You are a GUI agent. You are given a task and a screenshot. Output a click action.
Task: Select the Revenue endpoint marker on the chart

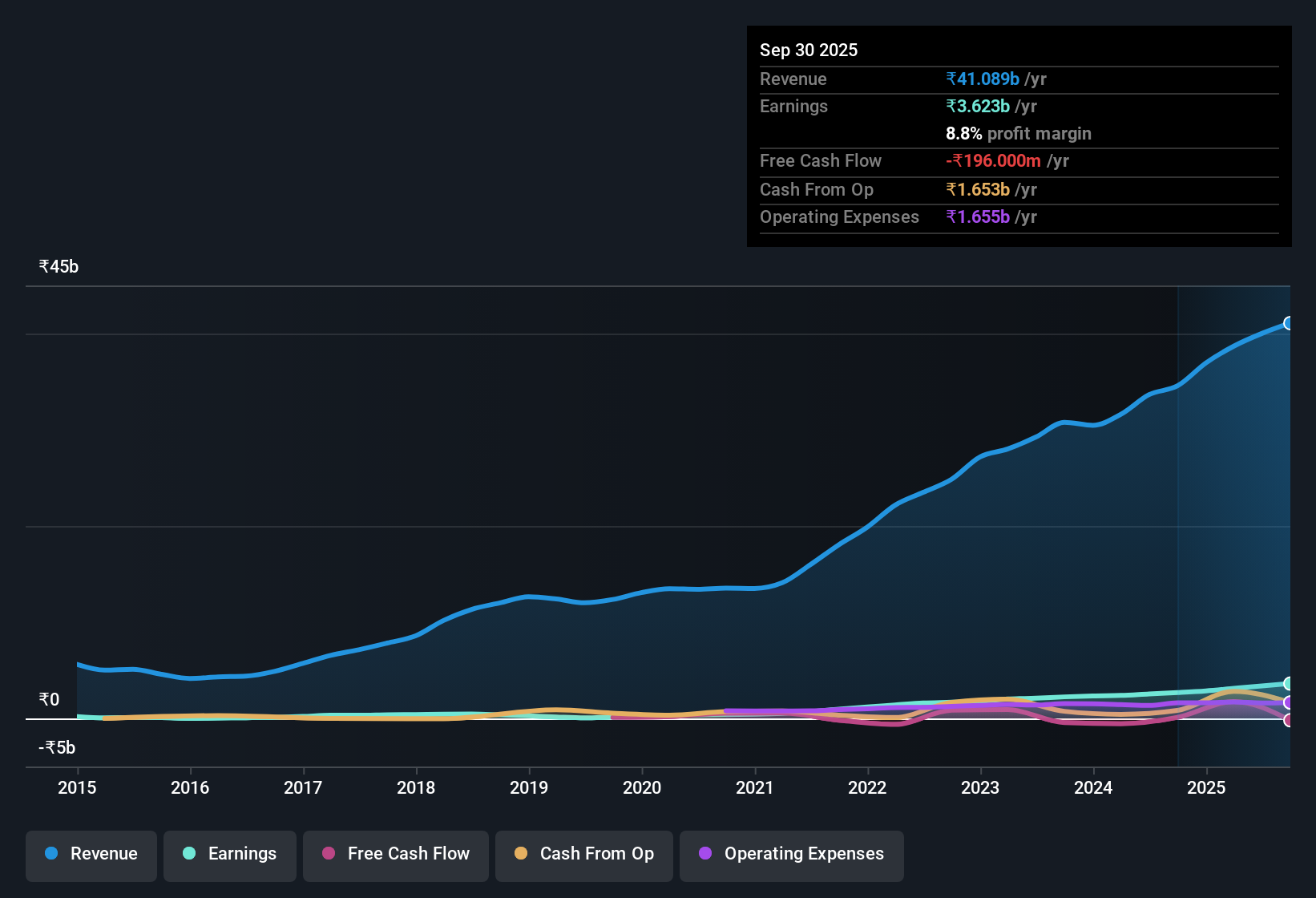pyautogui.click(x=1289, y=323)
